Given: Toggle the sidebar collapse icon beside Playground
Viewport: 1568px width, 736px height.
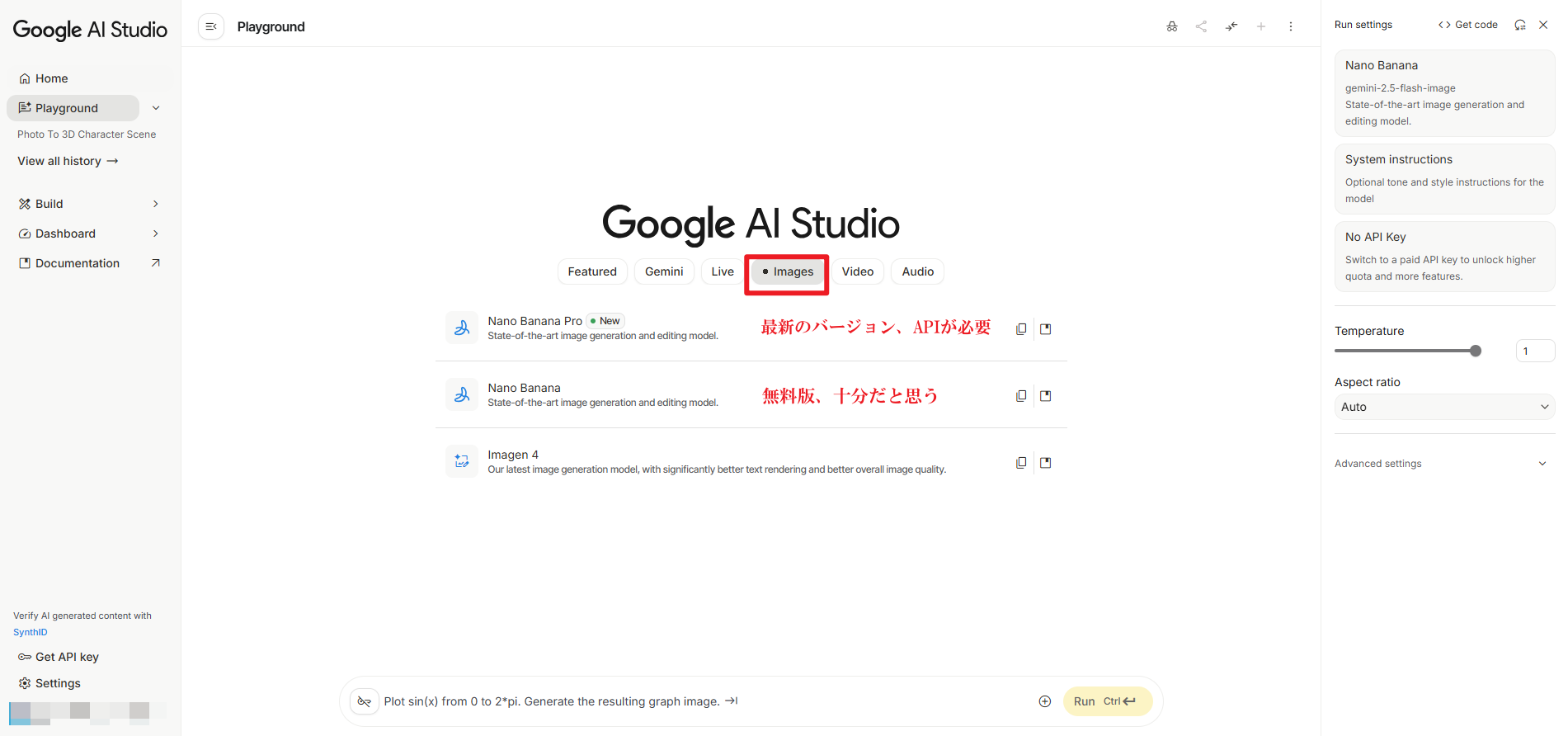Looking at the screenshot, I should (x=211, y=26).
